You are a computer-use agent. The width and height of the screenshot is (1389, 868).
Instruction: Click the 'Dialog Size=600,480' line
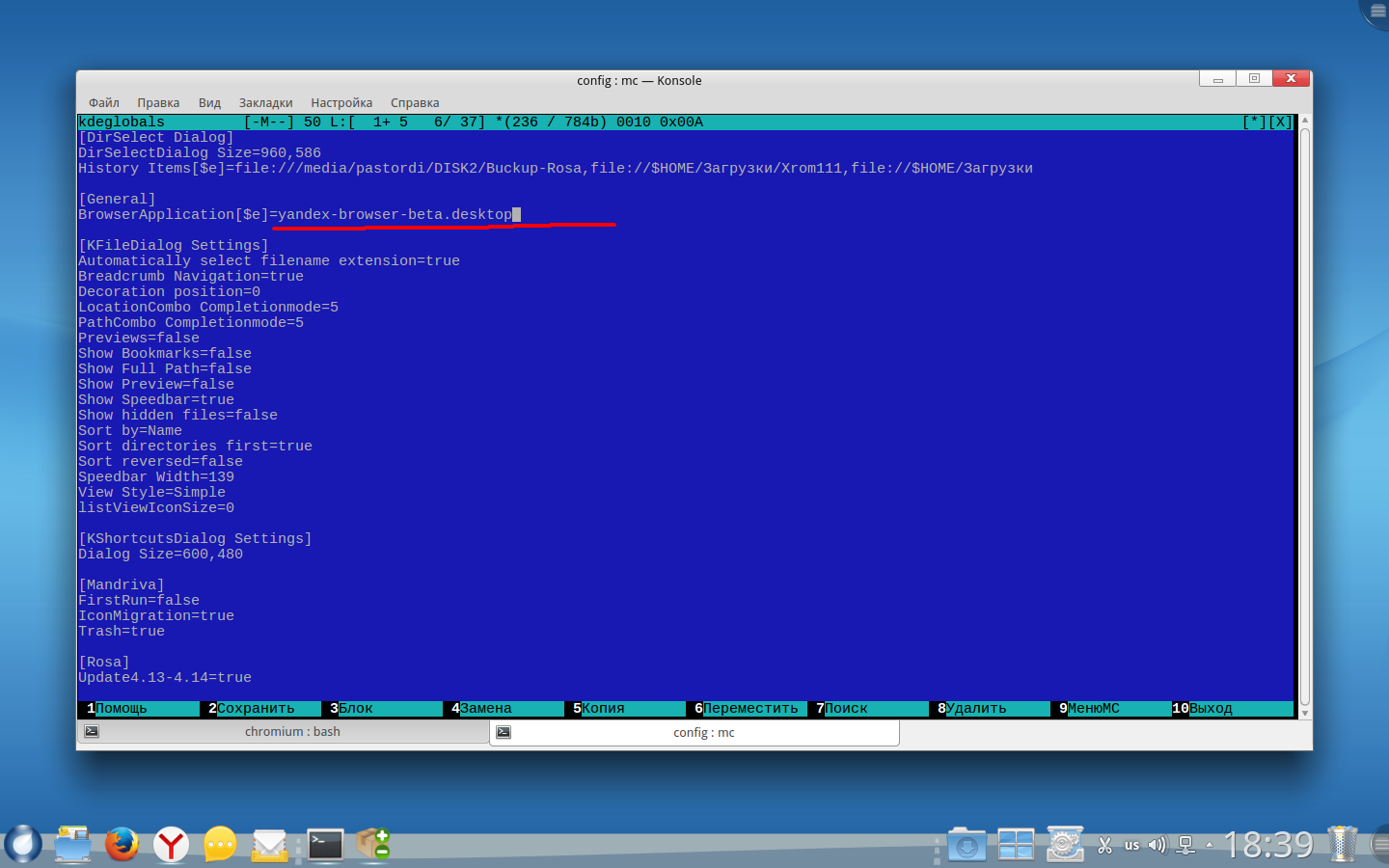click(160, 555)
